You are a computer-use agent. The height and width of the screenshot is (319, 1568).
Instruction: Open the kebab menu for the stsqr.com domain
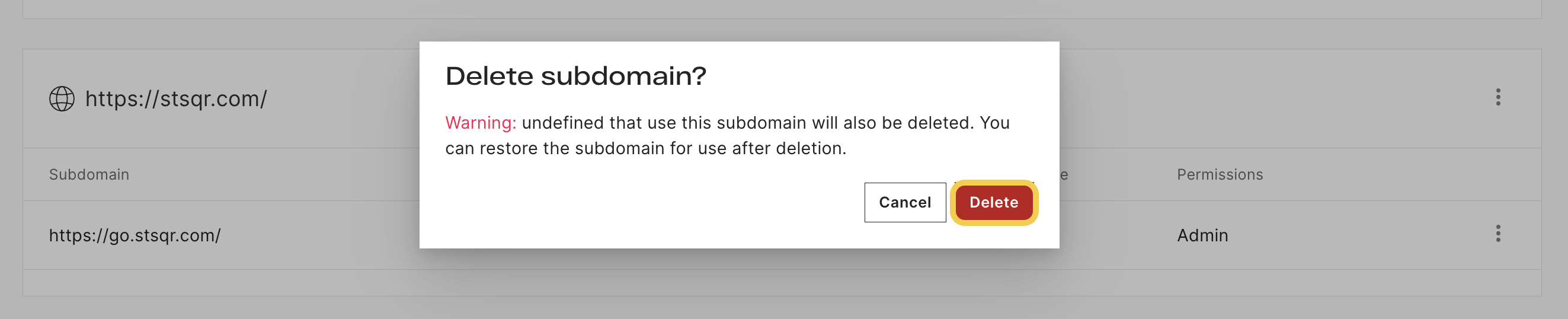(1498, 97)
